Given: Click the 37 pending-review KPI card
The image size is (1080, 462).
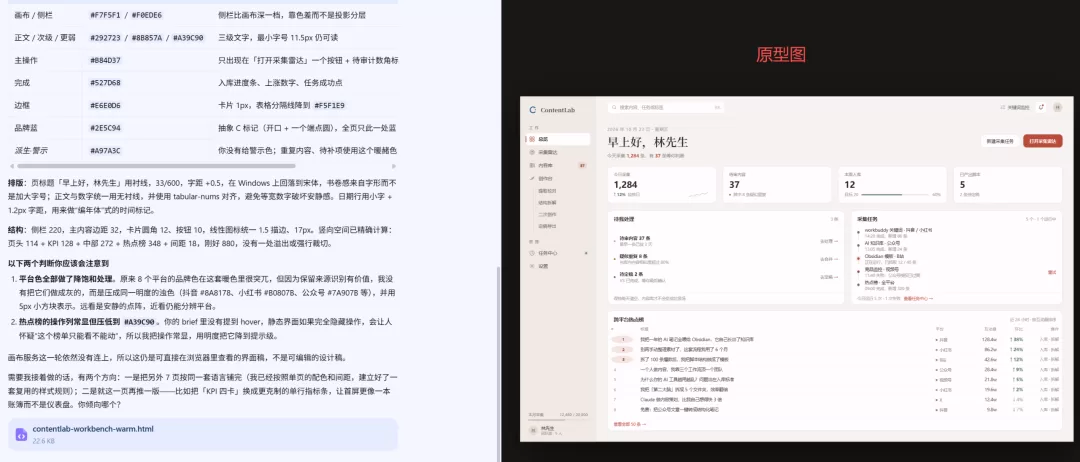Looking at the screenshot, I should [x=777, y=184].
